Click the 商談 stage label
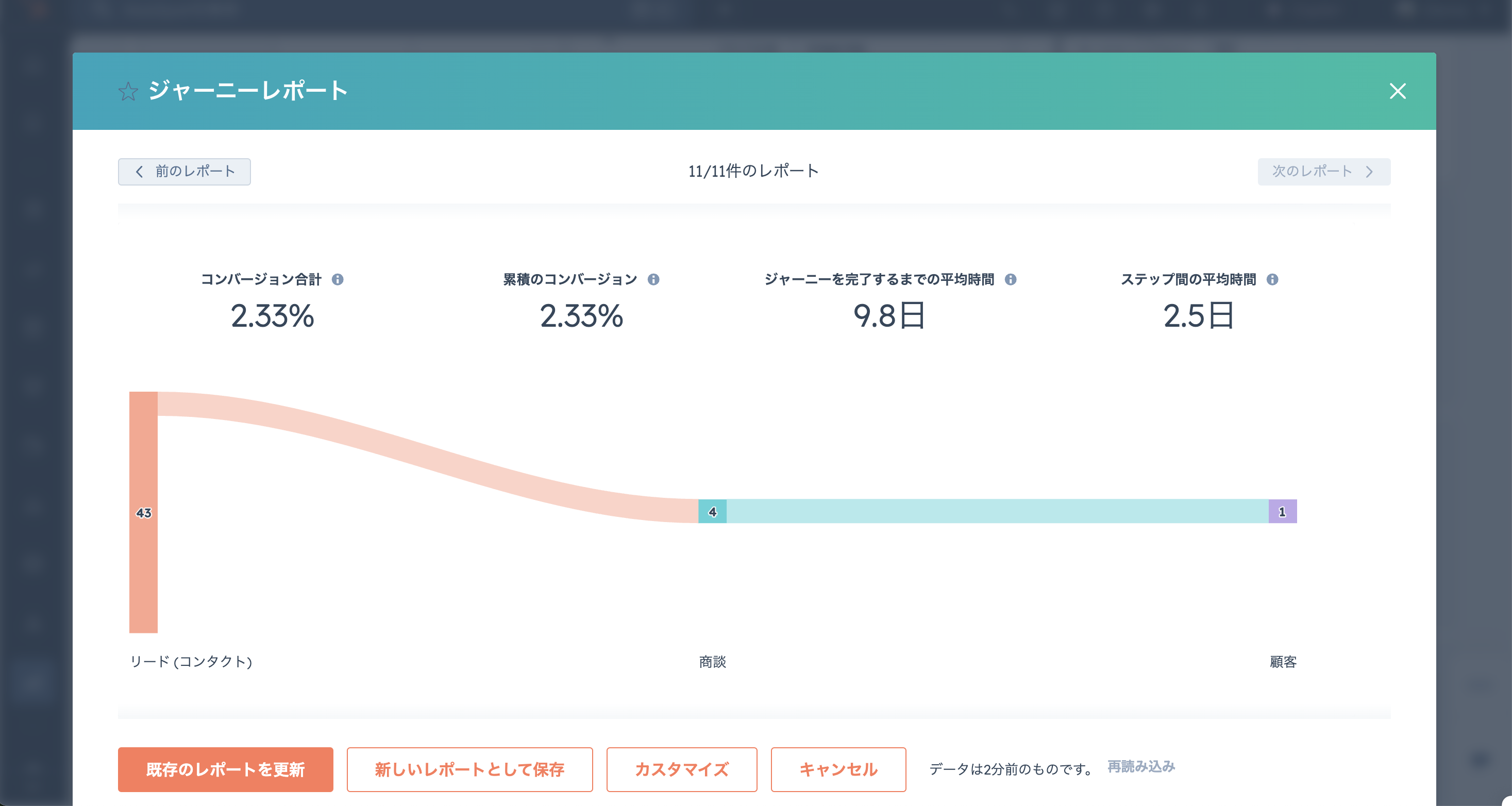 712,662
